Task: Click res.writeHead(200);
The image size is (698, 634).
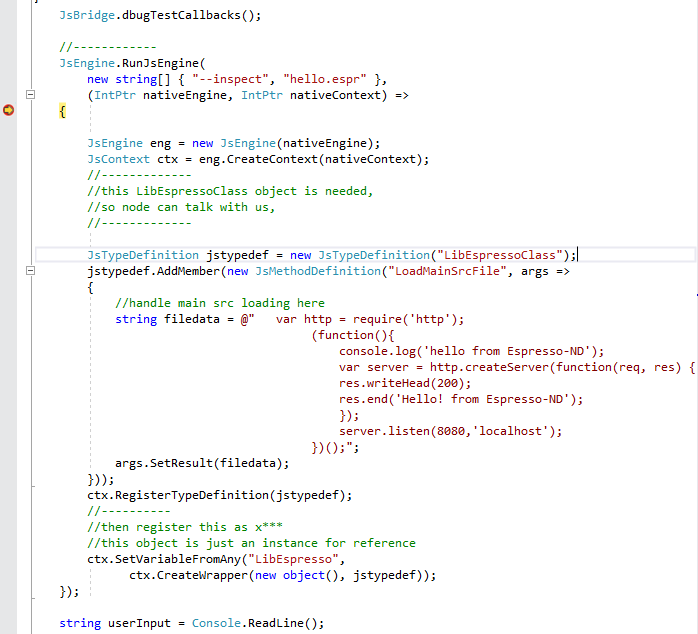Action: (x=405, y=383)
